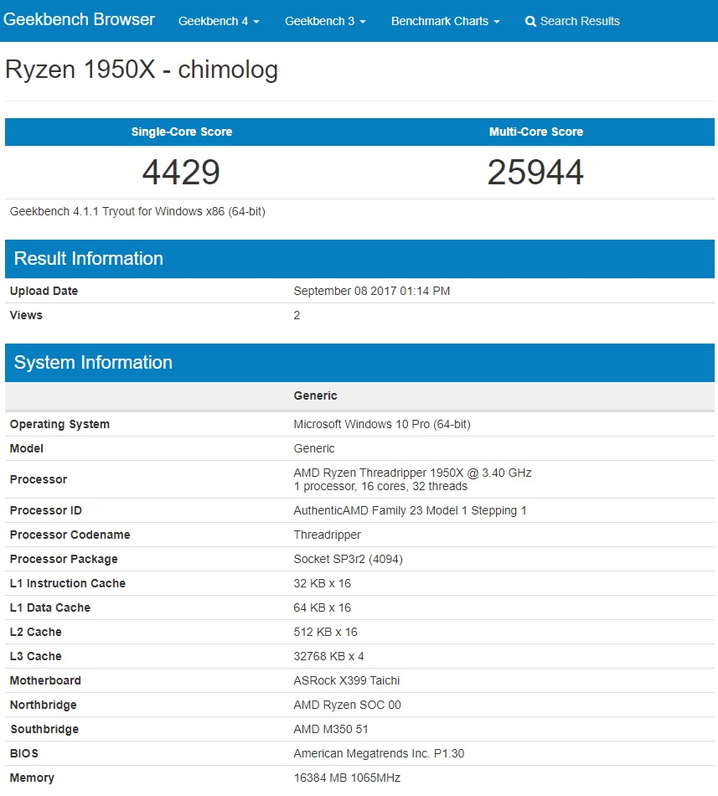Click the Single-Core Score header
Image resolution: width=718 pixels, height=796 pixels.
tap(182, 132)
